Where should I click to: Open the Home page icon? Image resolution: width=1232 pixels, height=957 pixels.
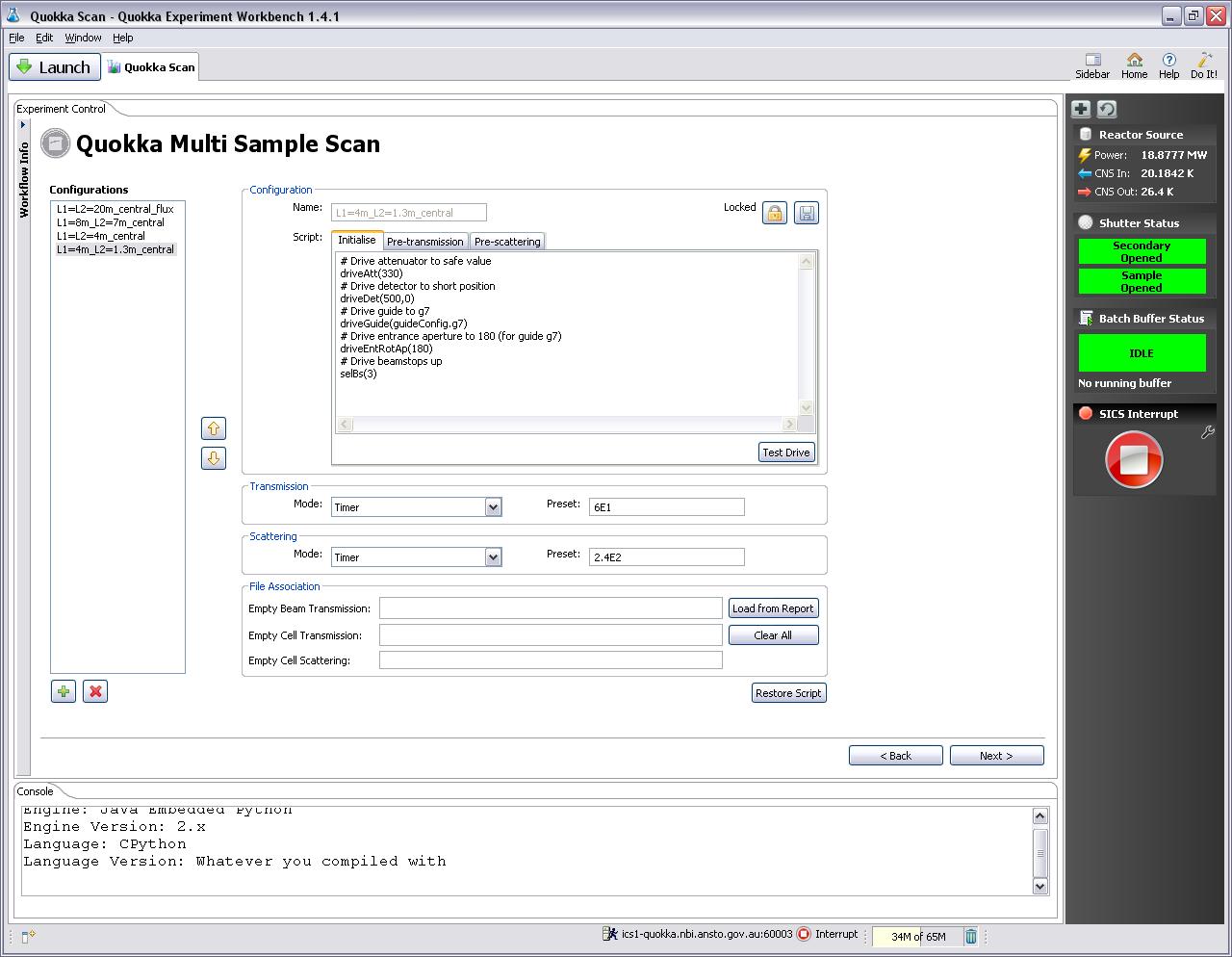pos(1134,65)
